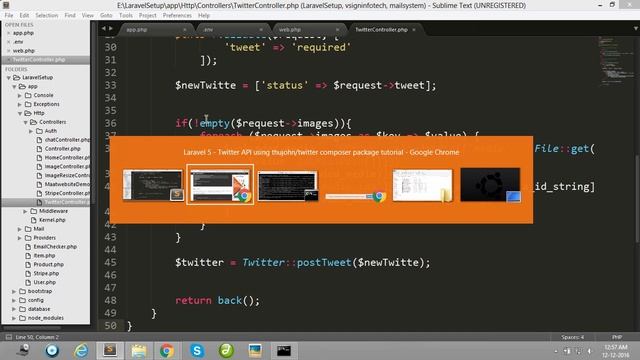Go to next tab with right arrow

[x=111, y=29]
